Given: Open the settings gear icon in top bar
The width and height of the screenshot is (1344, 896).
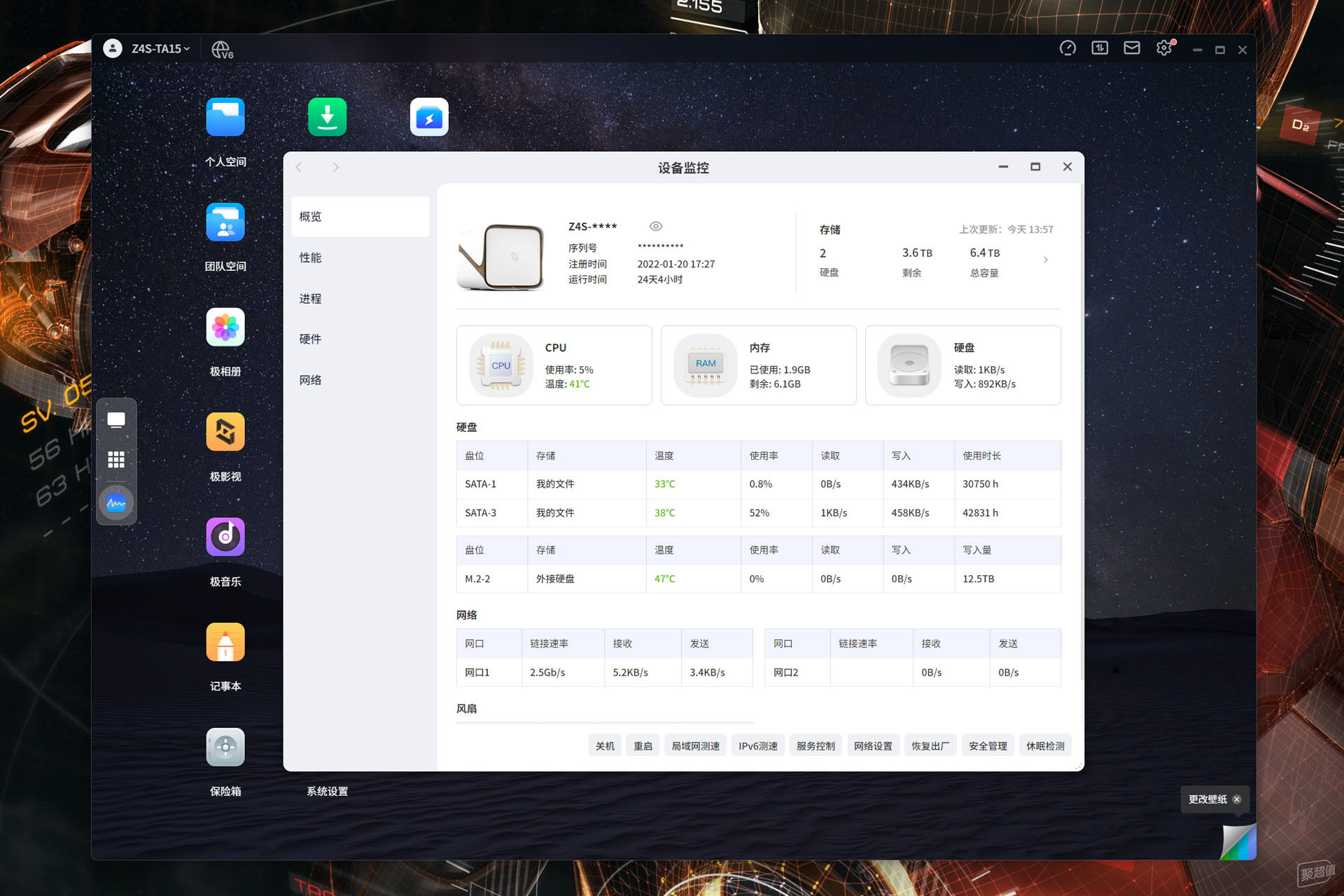Looking at the screenshot, I should coord(1164,48).
